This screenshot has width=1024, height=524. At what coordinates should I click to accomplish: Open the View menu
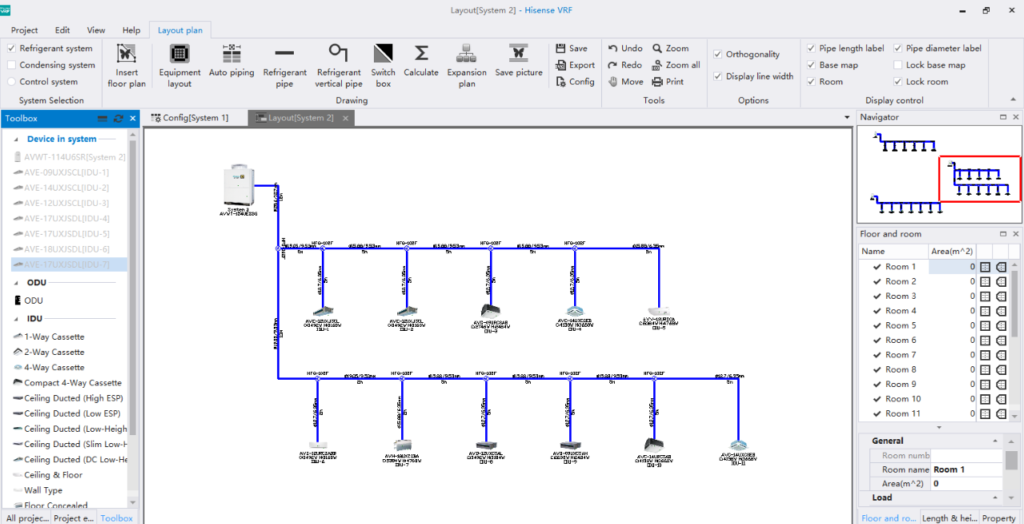click(x=96, y=30)
